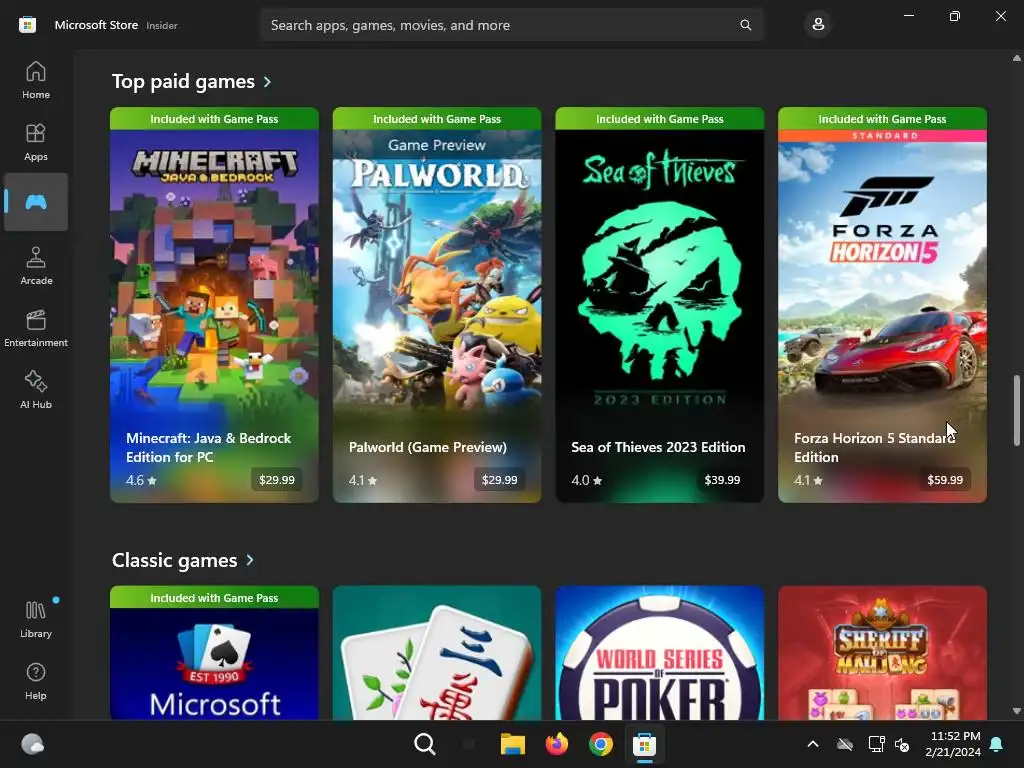Open Entertainment section in sidebar
1024x768 pixels.
click(x=36, y=328)
